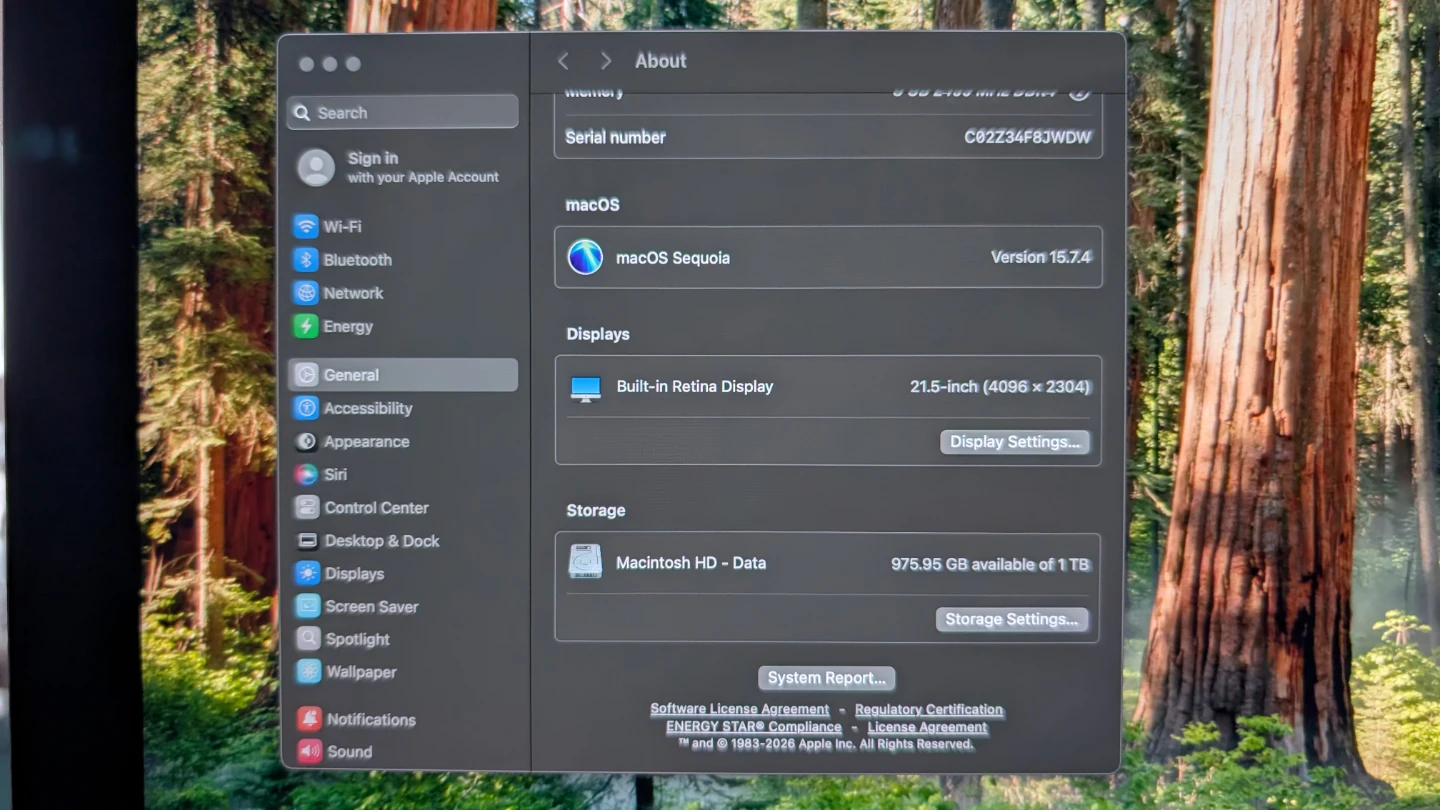Open the System Report button
This screenshot has height=810, width=1440.
(x=827, y=678)
